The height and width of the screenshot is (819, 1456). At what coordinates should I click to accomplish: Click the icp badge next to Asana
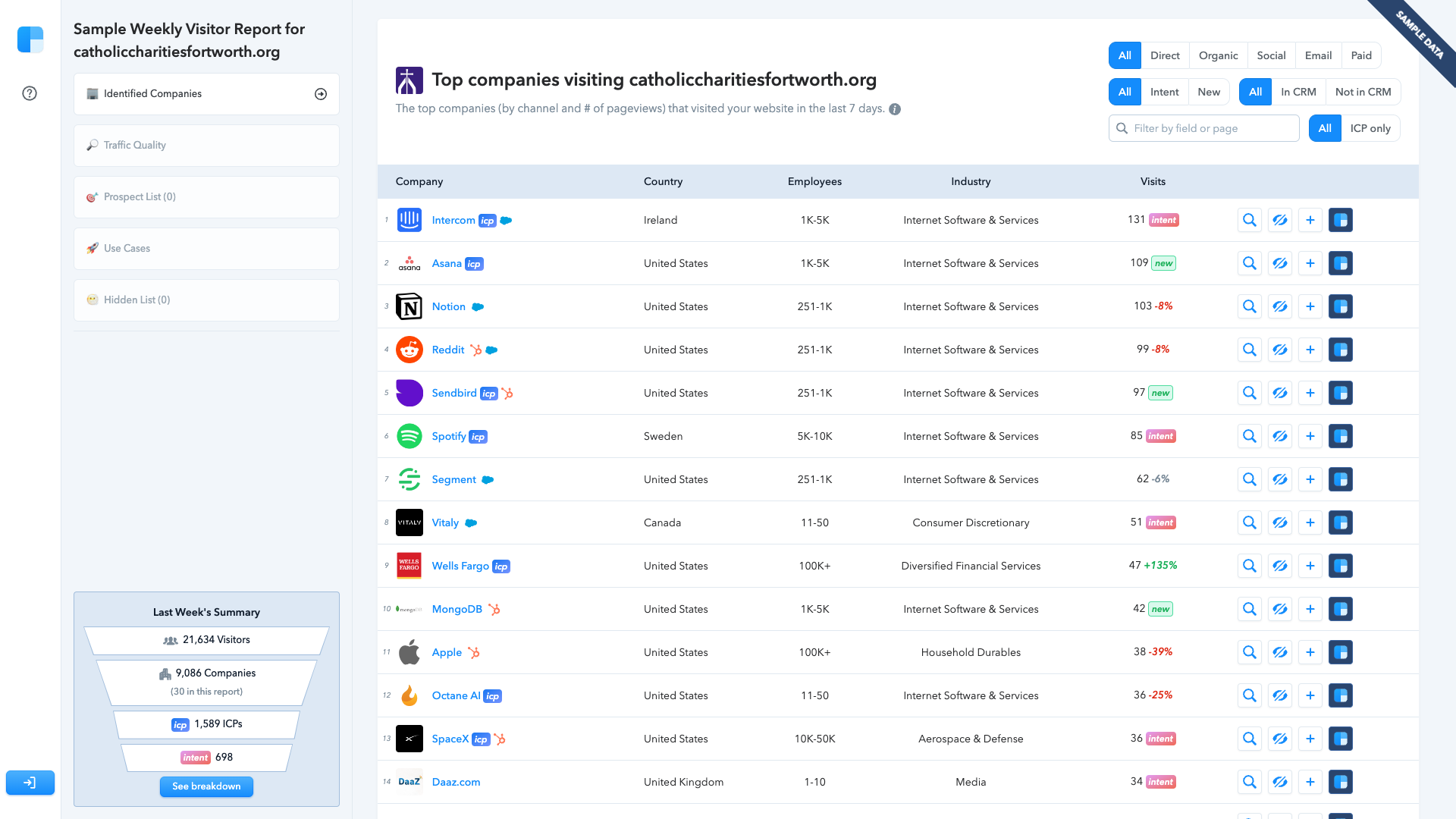474,264
